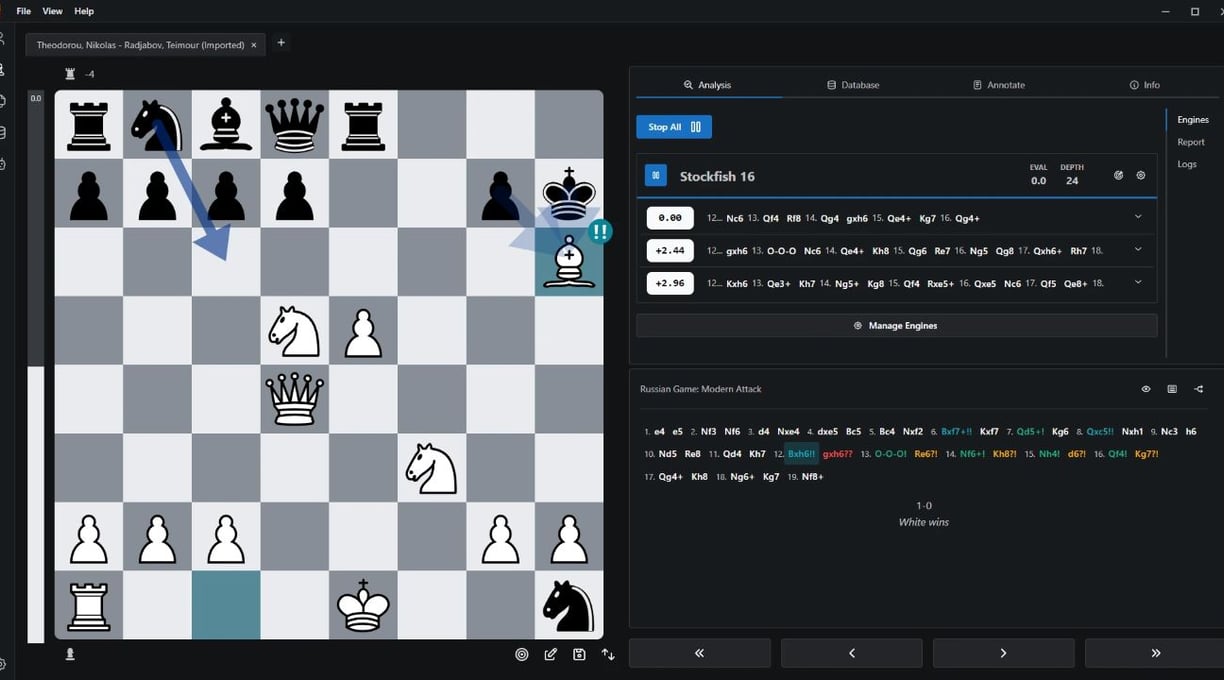Open the Board sidebar icon
Viewport: 1224px width, 680px height.
[2, 70]
